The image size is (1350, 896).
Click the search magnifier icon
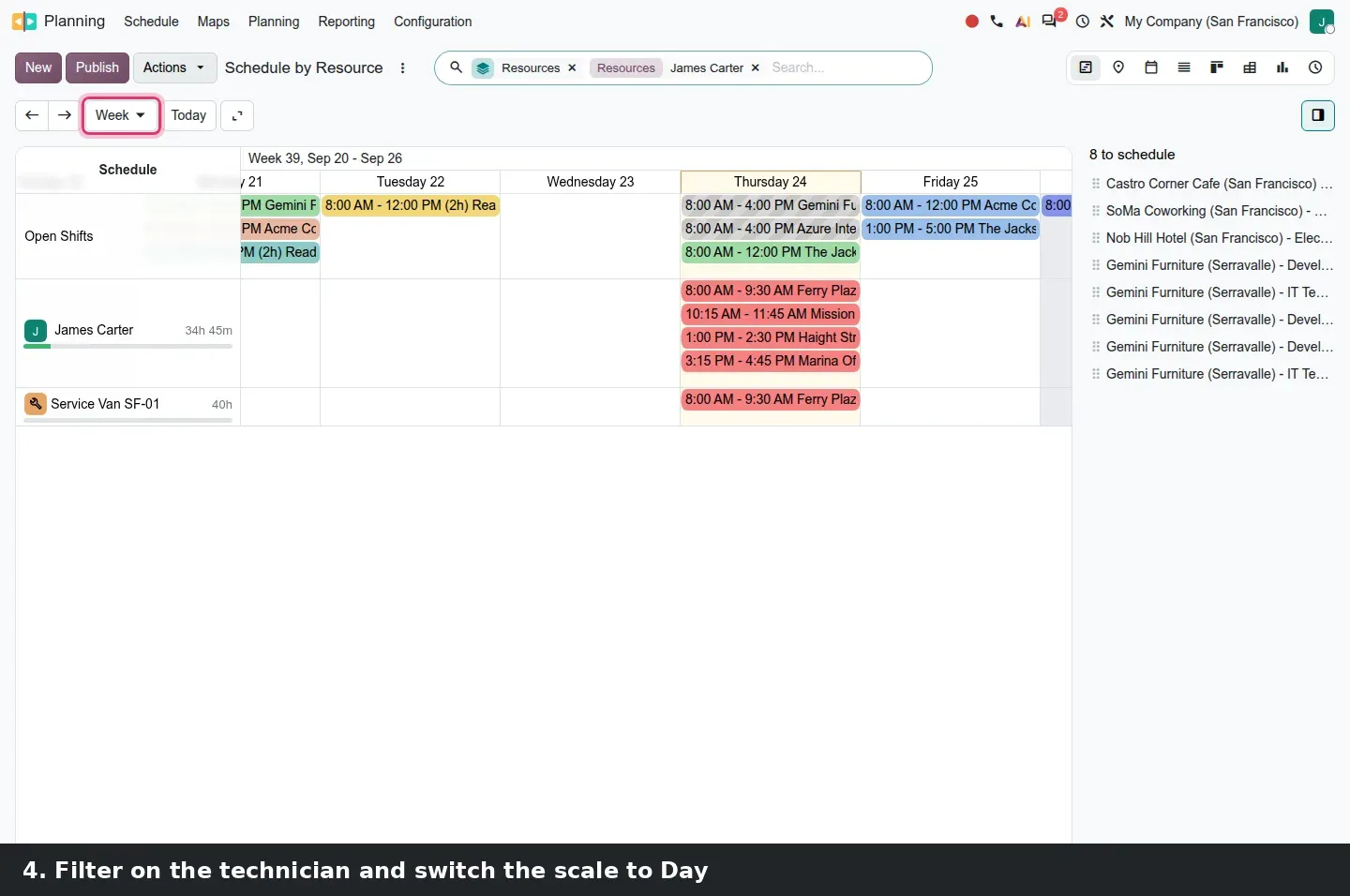[456, 67]
